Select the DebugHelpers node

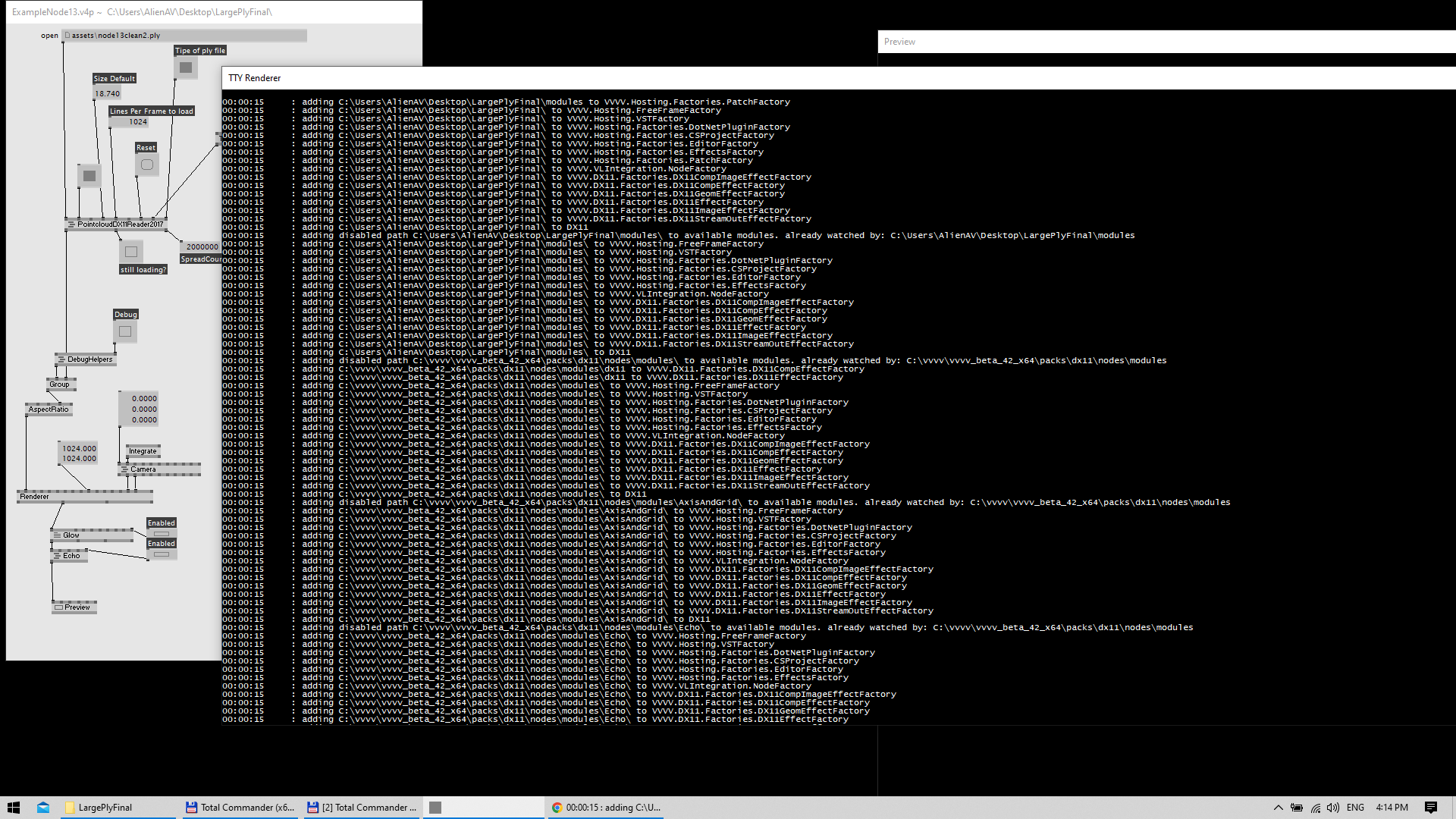(86, 359)
